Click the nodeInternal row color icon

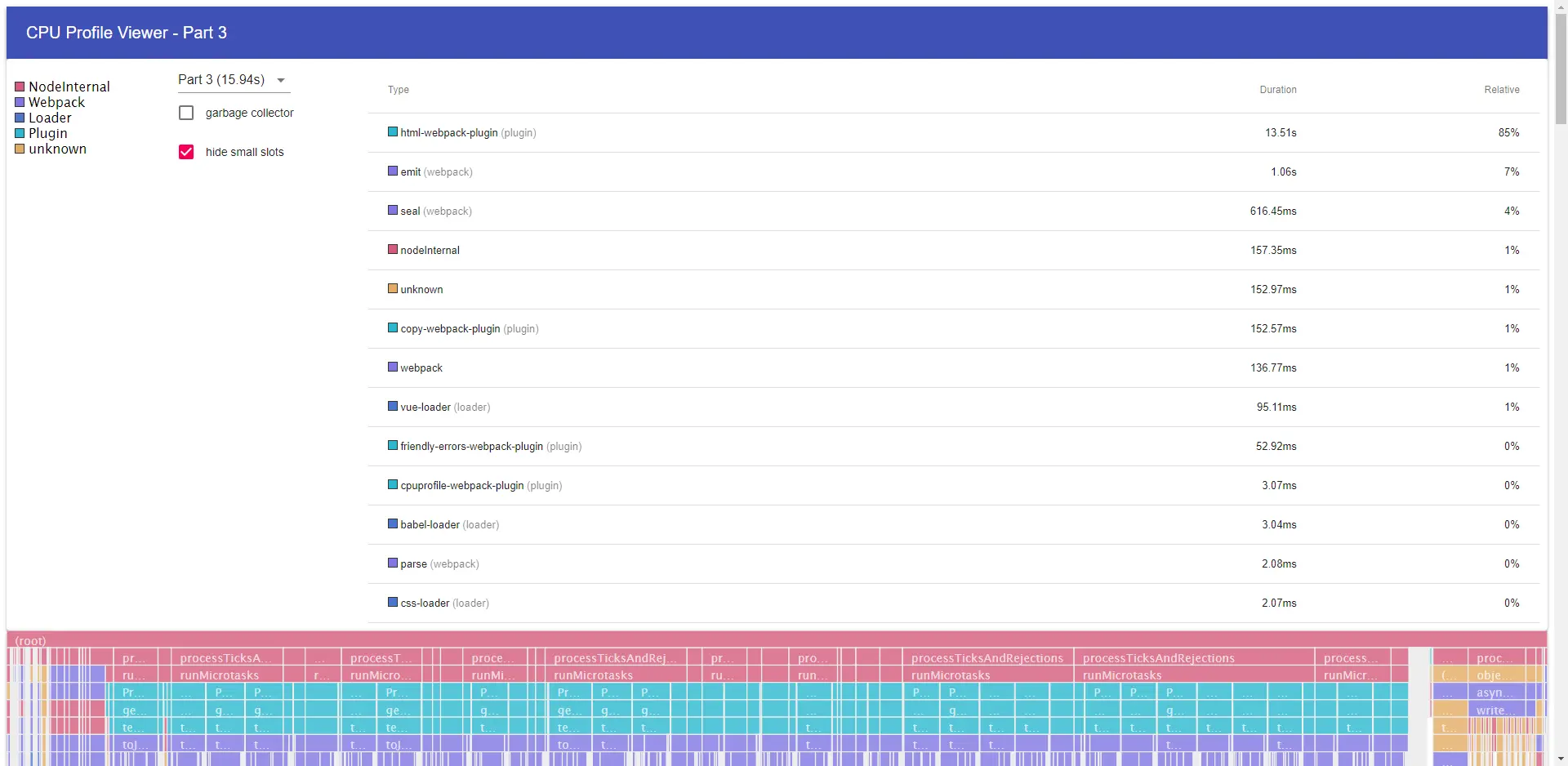tap(393, 250)
